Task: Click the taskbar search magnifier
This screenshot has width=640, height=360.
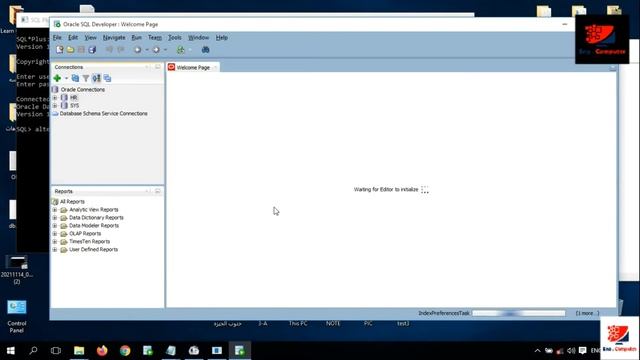Action: (x=33, y=351)
